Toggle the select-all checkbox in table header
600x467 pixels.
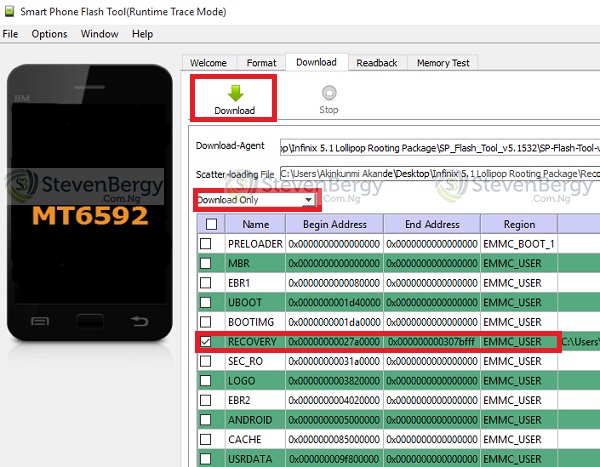pyautogui.click(x=211, y=224)
